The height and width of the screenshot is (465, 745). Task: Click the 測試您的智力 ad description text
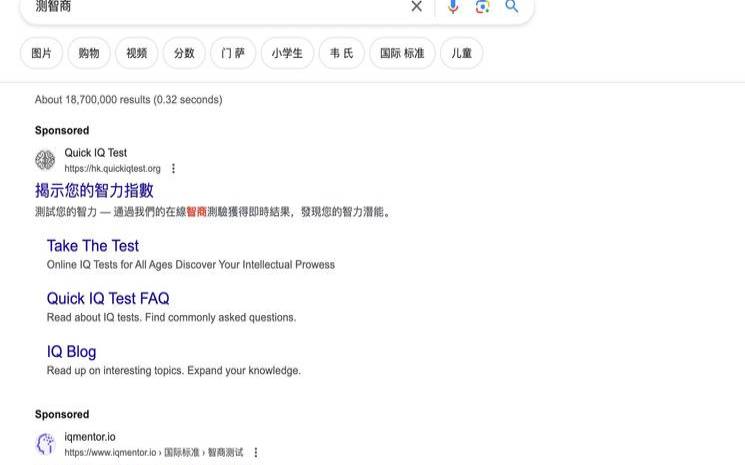click(x=213, y=212)
